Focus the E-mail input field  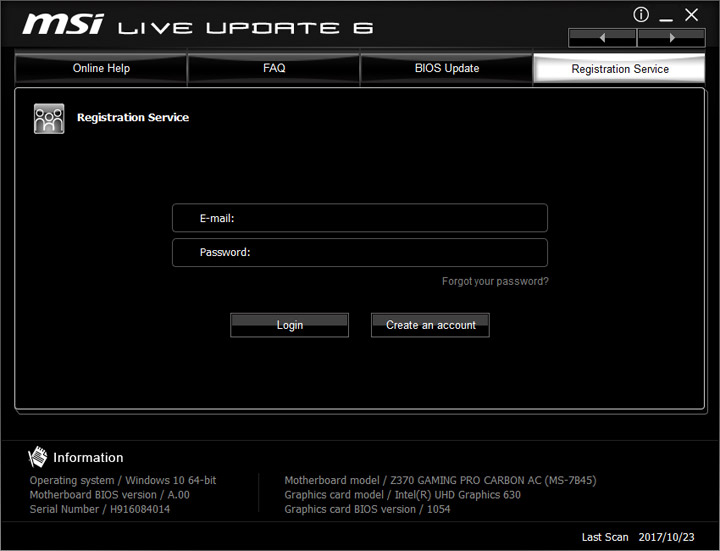point(360,218)
